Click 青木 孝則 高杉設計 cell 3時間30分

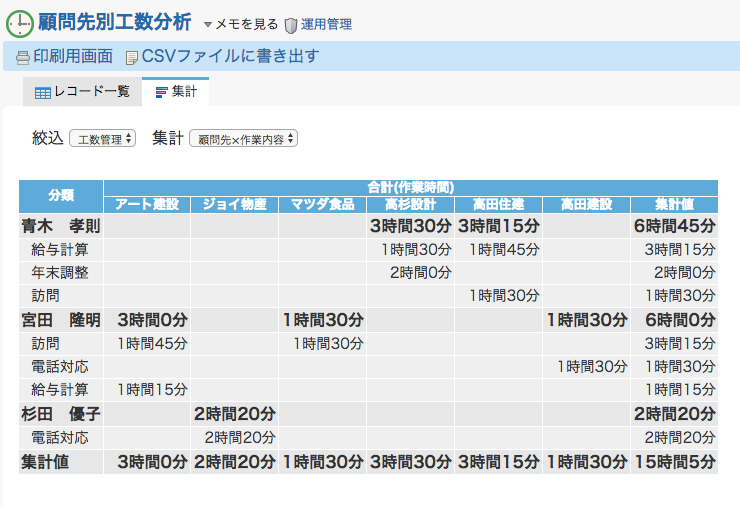click(411, 226)
